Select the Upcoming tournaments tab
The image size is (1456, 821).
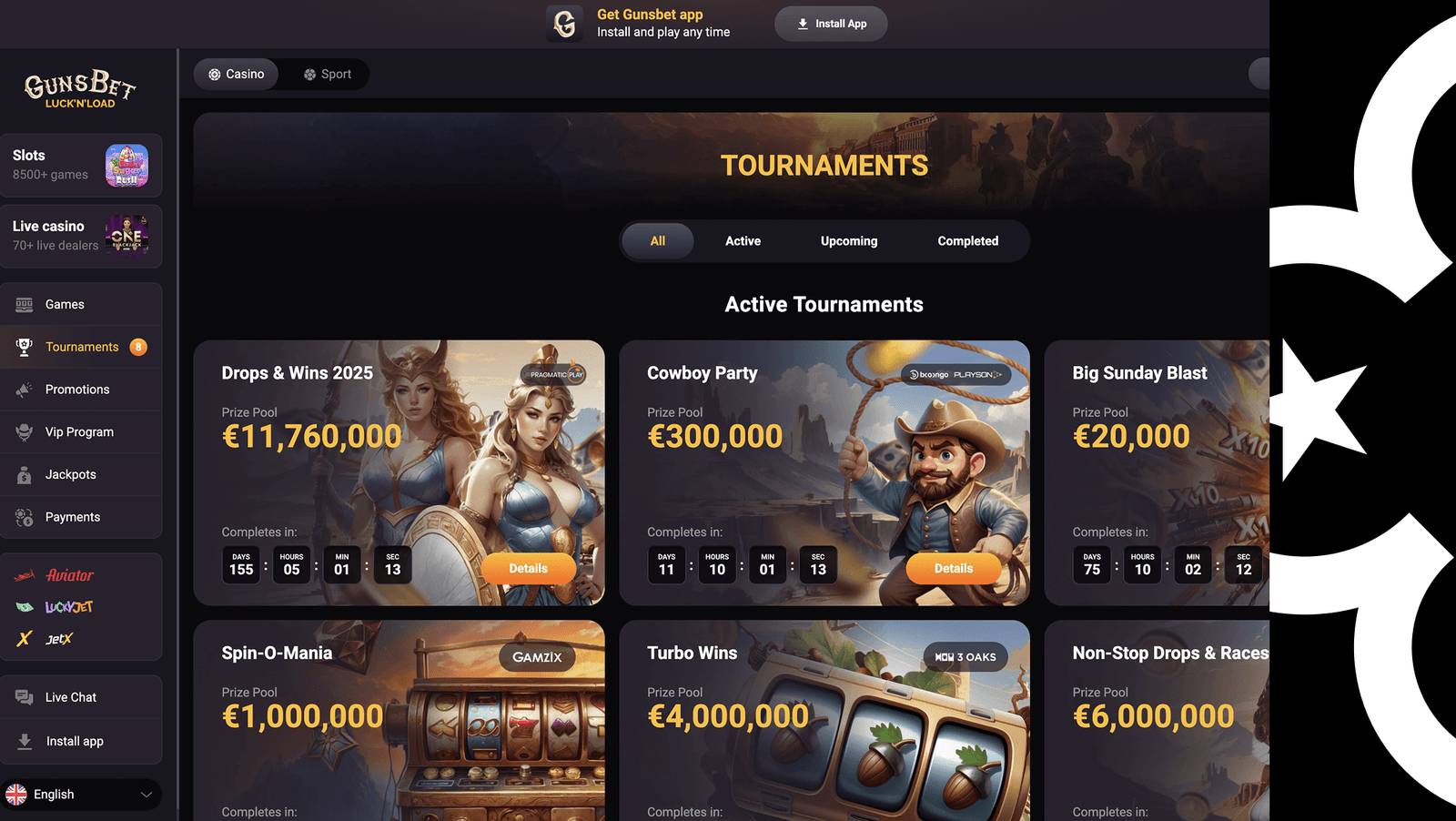(x=849, y=241)
